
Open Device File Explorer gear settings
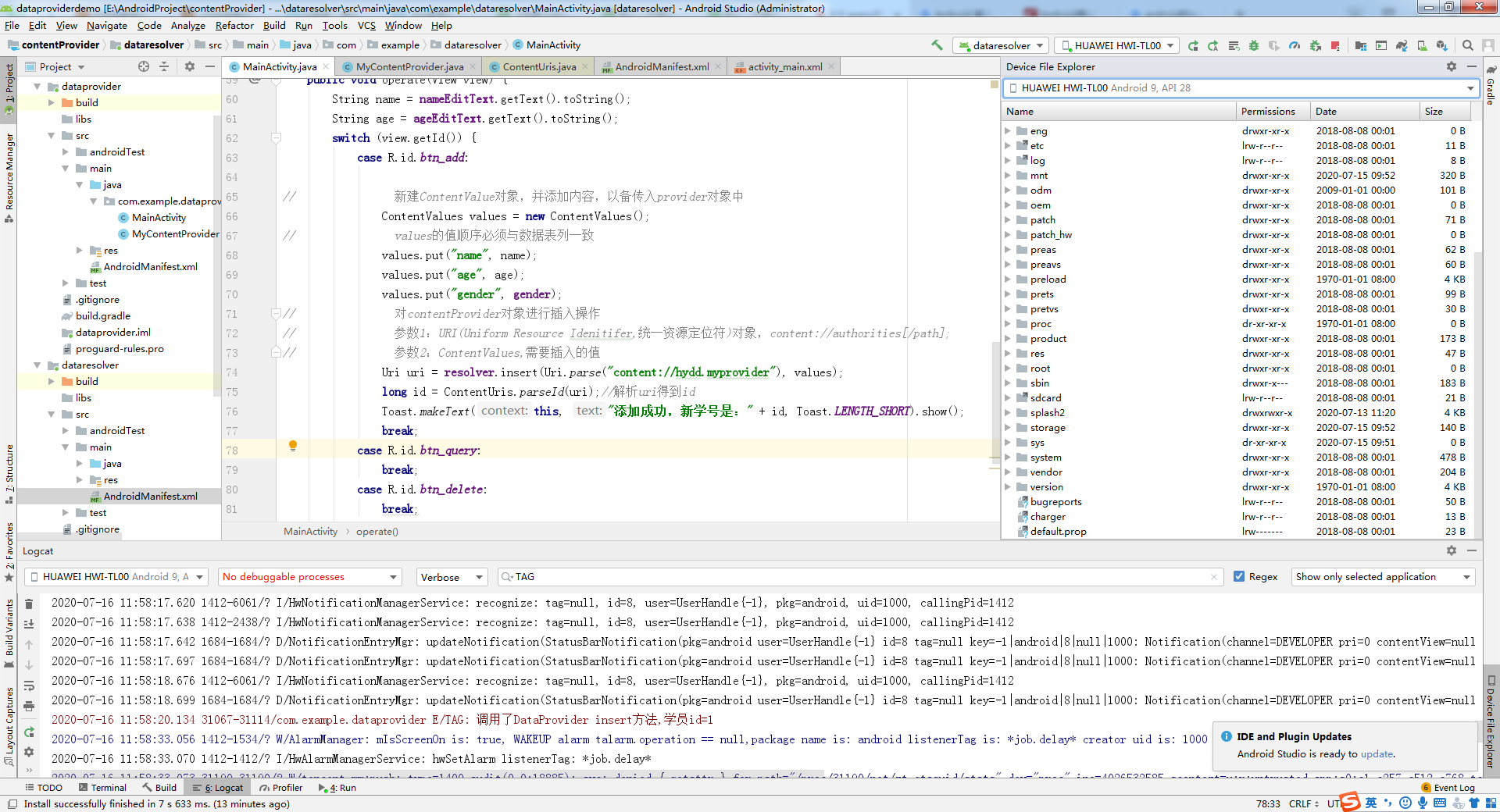(x=1451, y=66)
